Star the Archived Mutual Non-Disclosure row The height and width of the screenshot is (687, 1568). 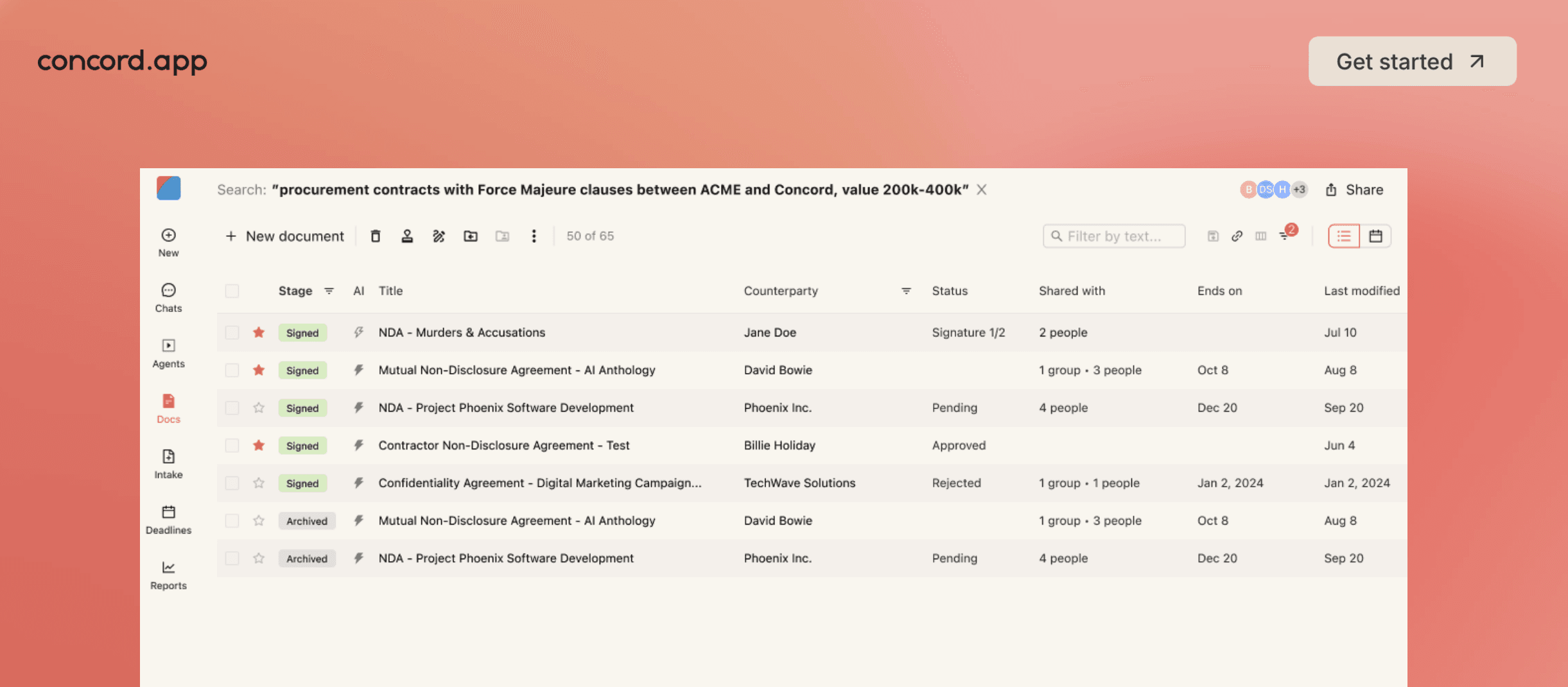(x=259, y=520)
